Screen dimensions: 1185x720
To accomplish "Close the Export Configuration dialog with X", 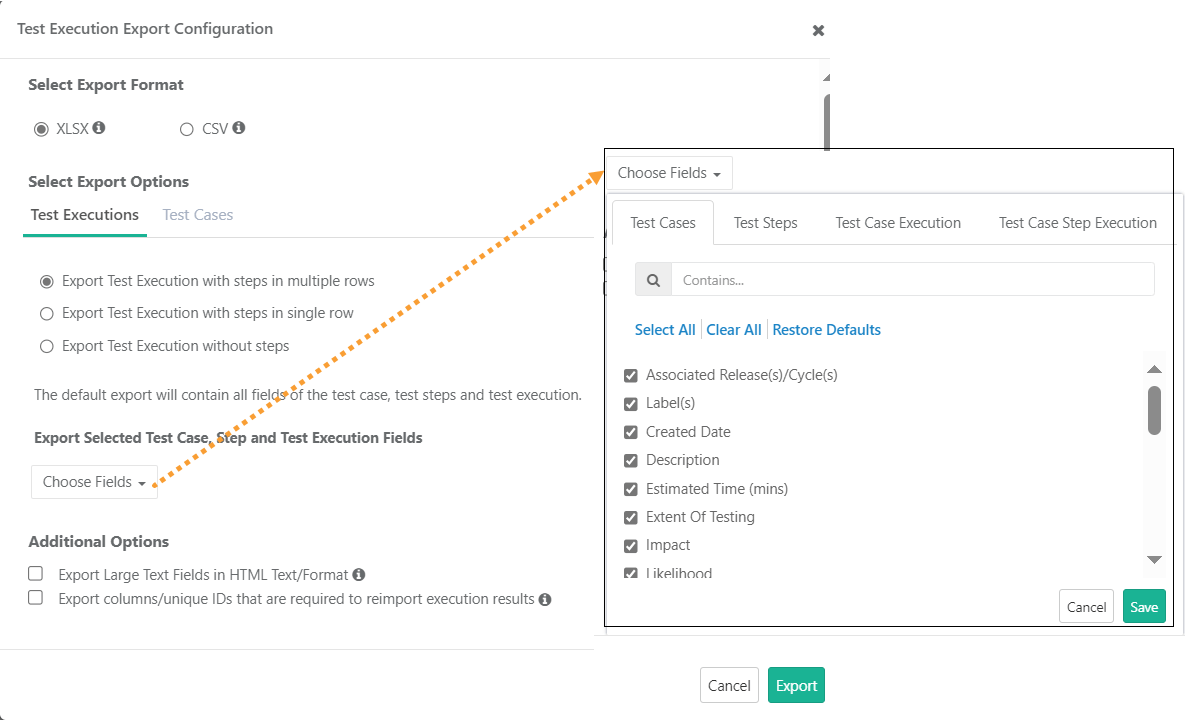I will click(818, 30).
